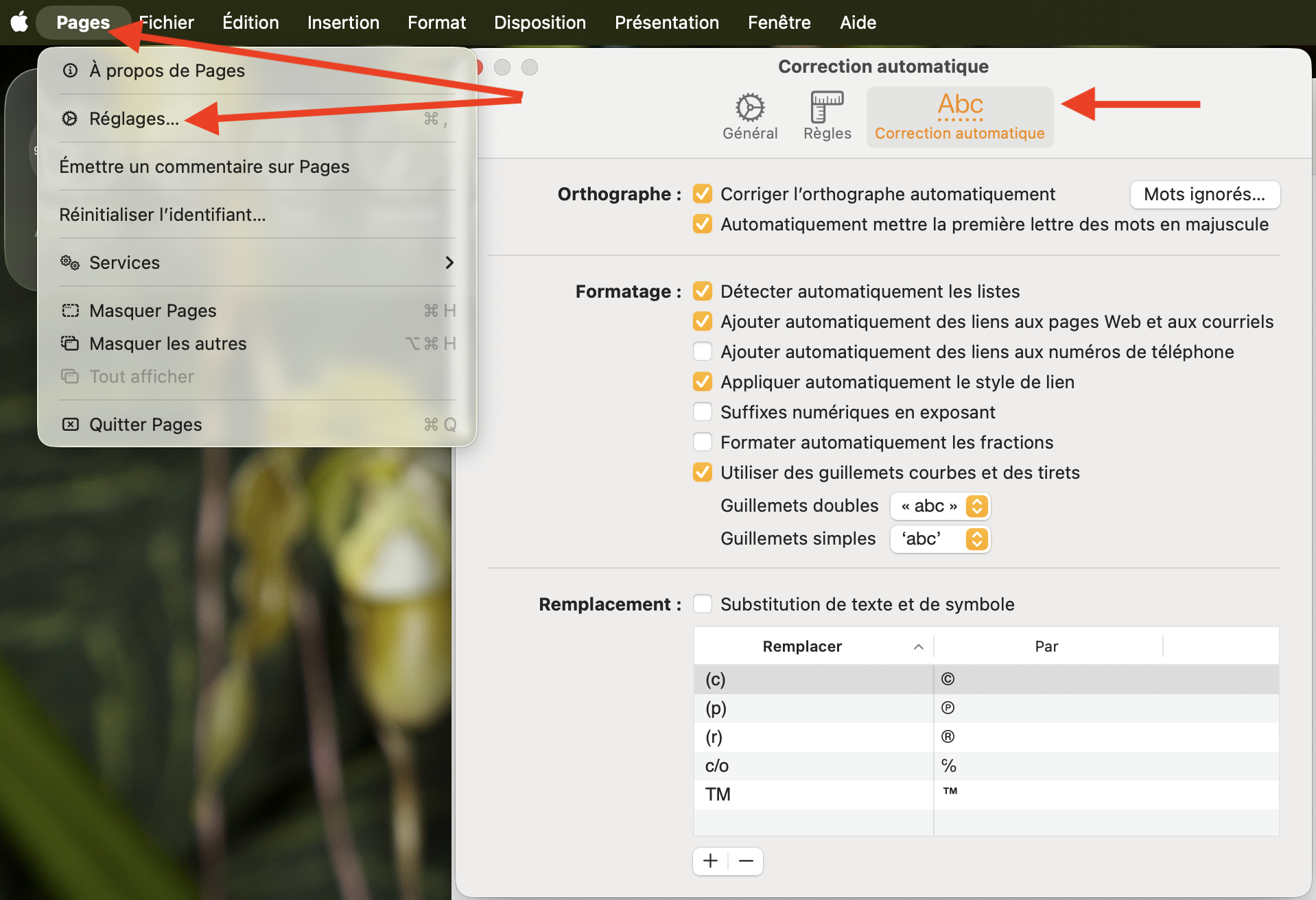Viewport: 1316px width, 900px height.
Task: Choose Émettre un commentaire sur Pages
Action: [x=257, y=167]
